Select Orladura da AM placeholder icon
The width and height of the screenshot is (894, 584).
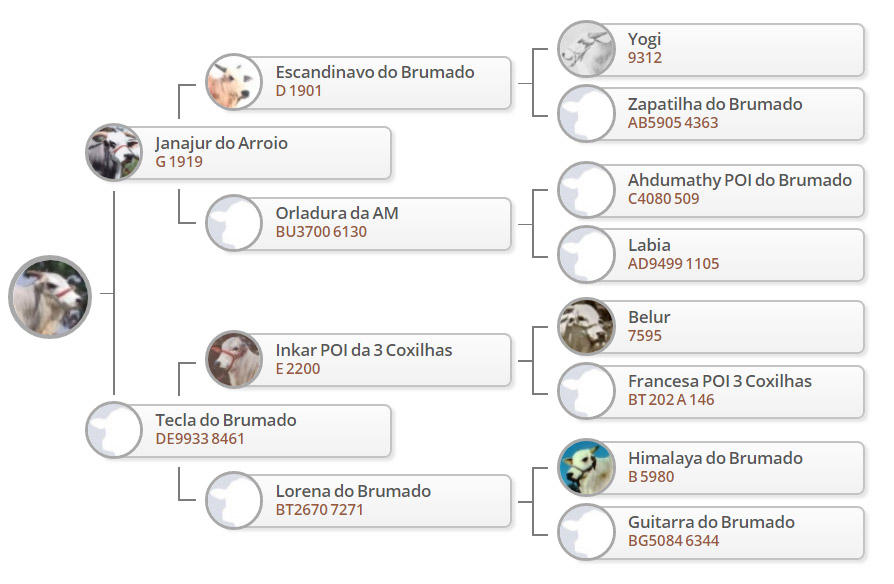click(x=234, y=223)
